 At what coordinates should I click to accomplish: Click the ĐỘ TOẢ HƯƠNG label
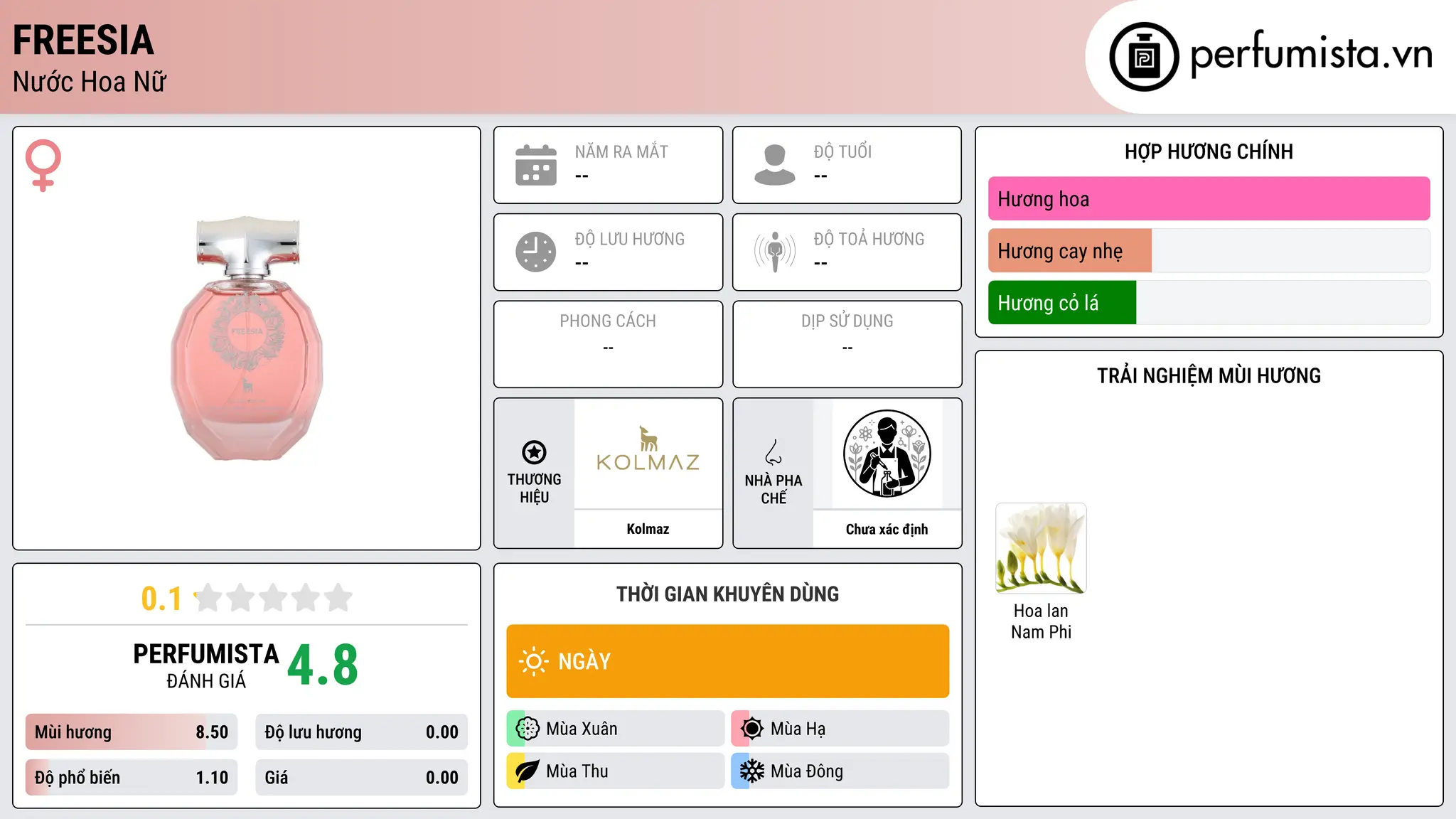click(869, 239)
